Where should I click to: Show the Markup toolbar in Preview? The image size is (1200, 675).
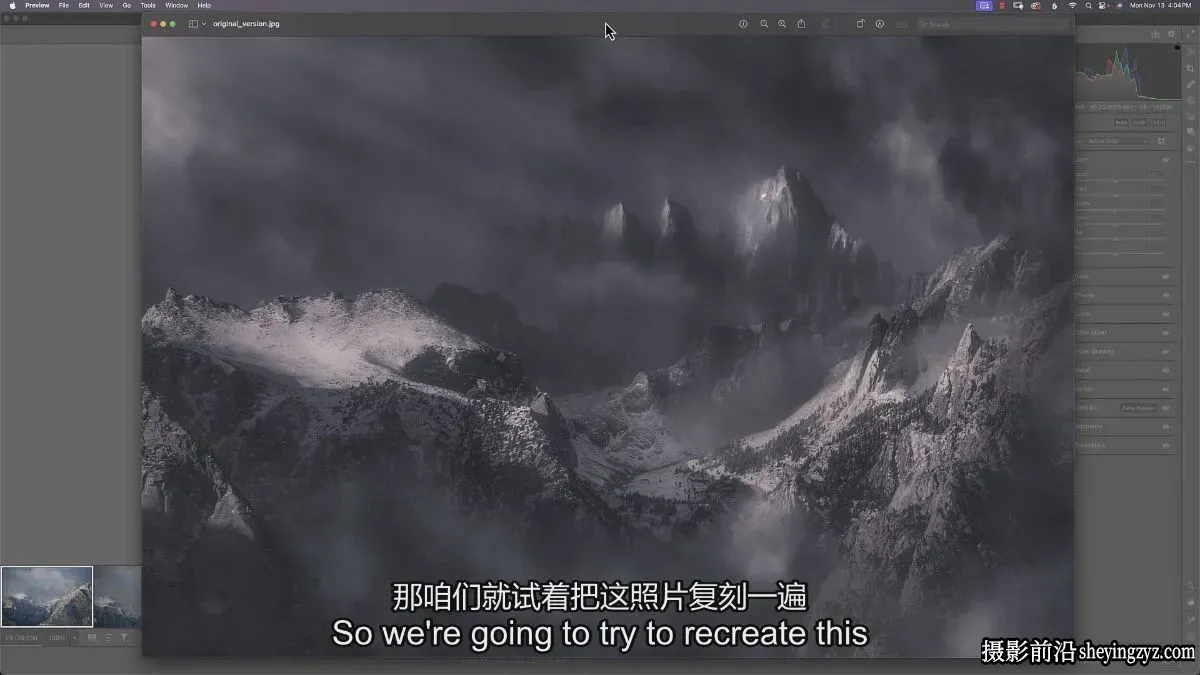pos(880,24)
